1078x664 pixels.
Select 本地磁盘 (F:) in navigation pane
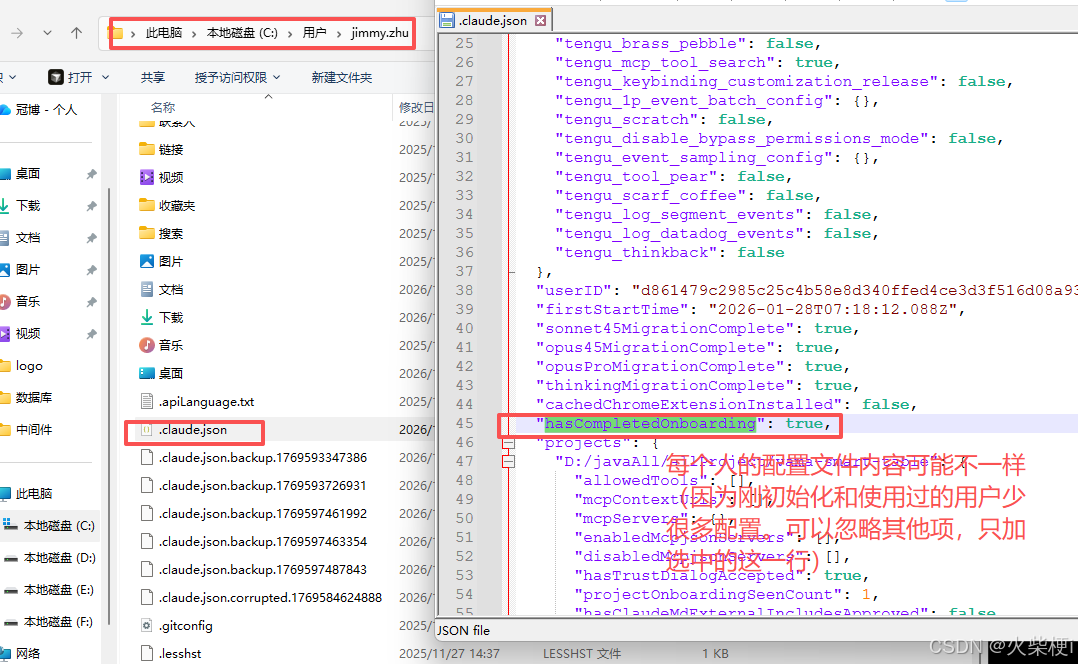(59, 621)
